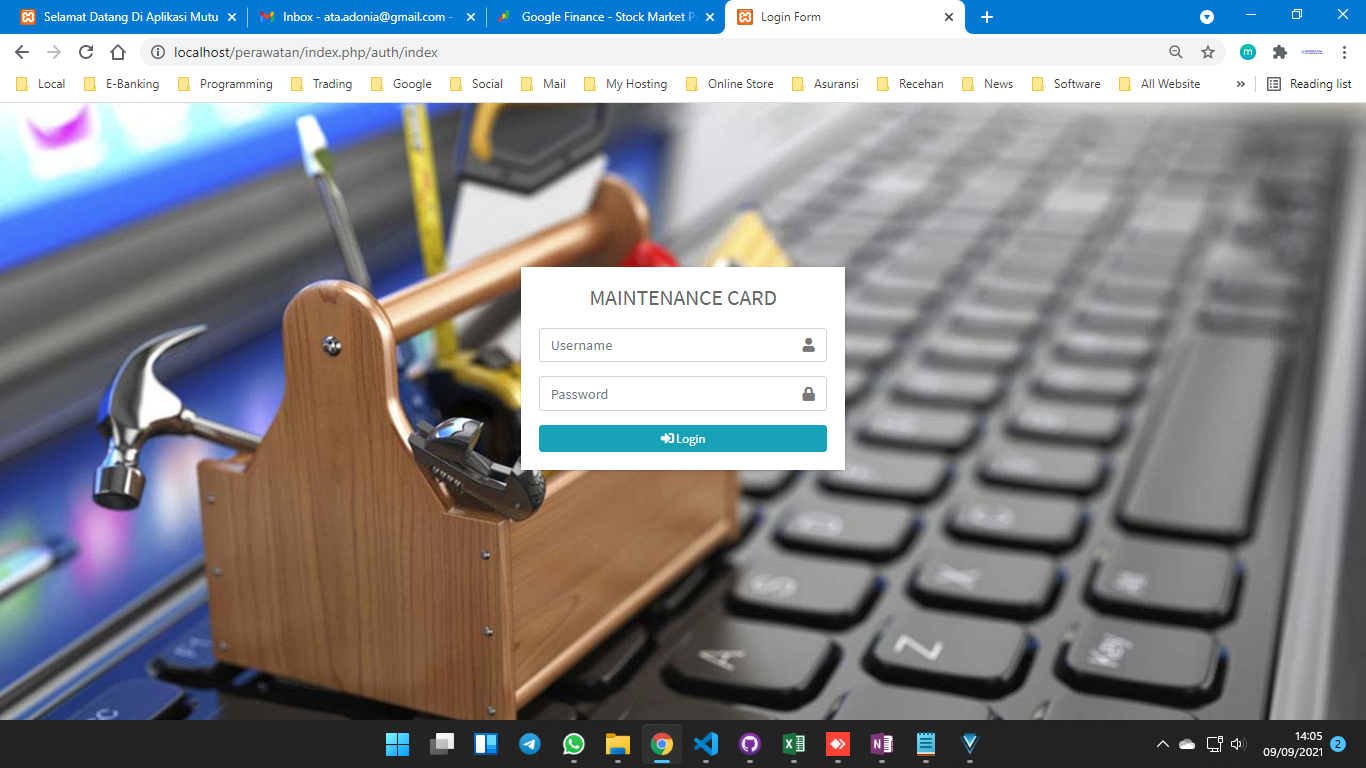Click the Username input field
This screenshot has height=768, width=1366.
tap(670, 345)
